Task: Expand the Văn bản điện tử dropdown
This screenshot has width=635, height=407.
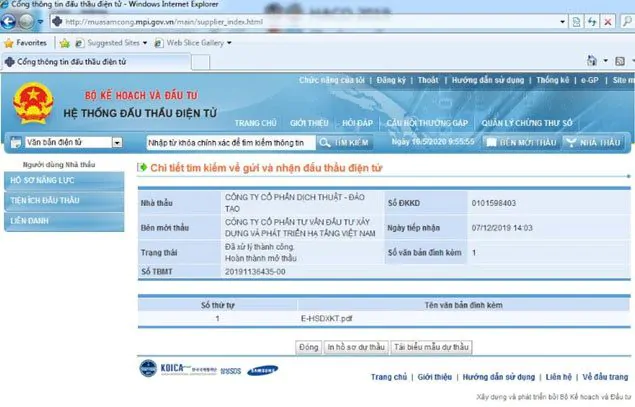Action: [x=116, y=143]
